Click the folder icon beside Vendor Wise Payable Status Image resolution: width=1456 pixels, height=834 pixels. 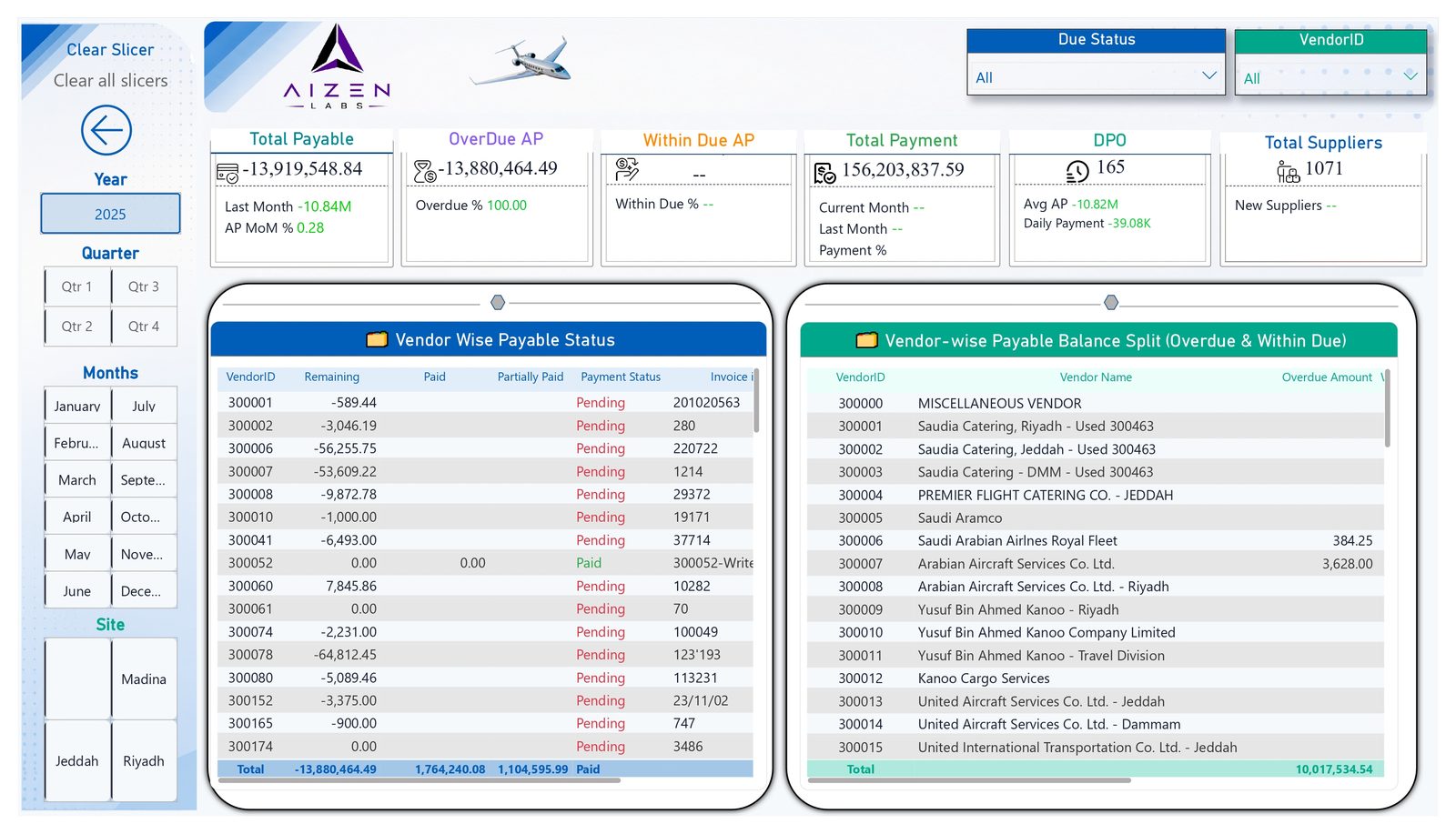377,339
